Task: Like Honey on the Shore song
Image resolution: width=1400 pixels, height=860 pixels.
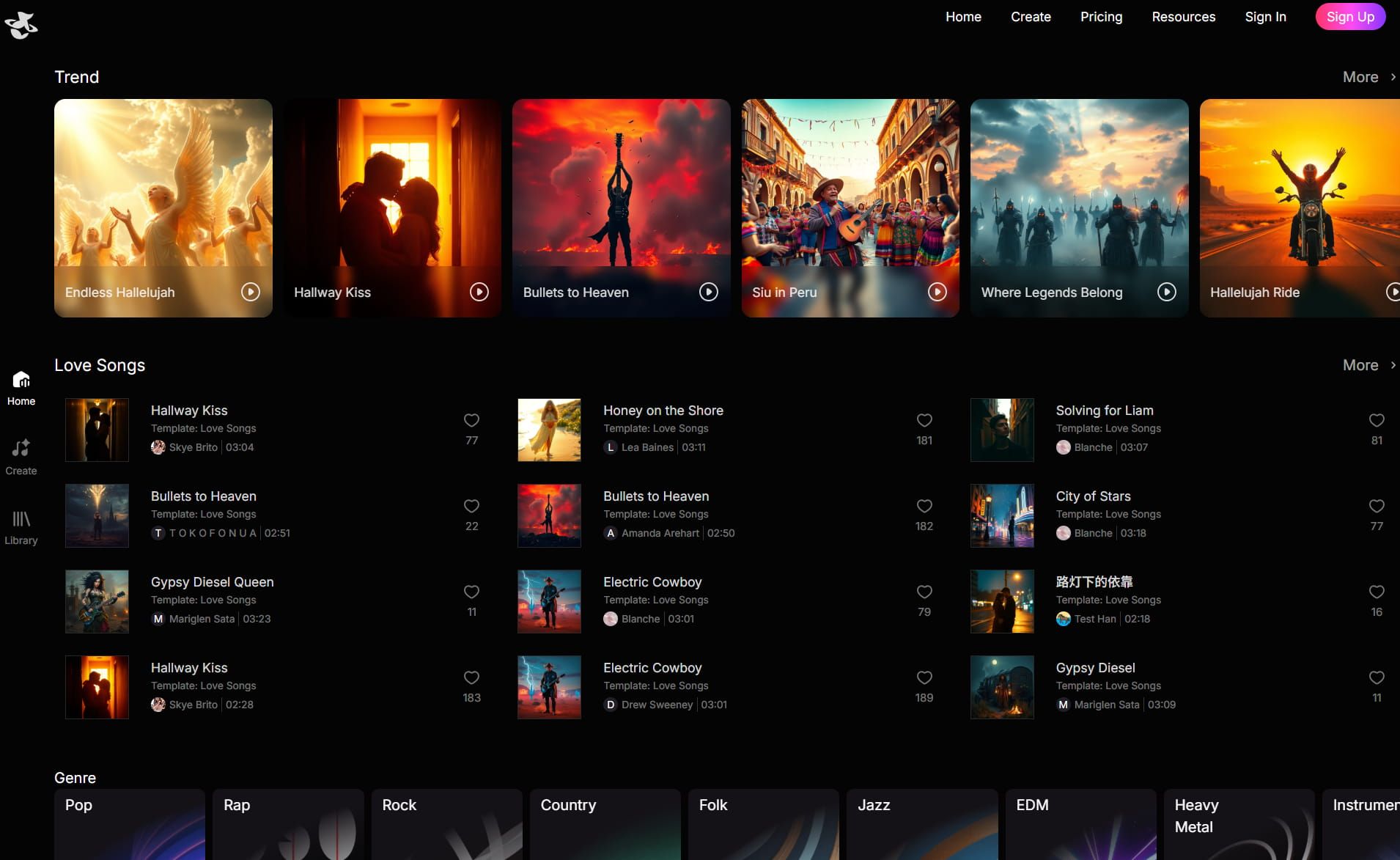Action: coord(924,420)
